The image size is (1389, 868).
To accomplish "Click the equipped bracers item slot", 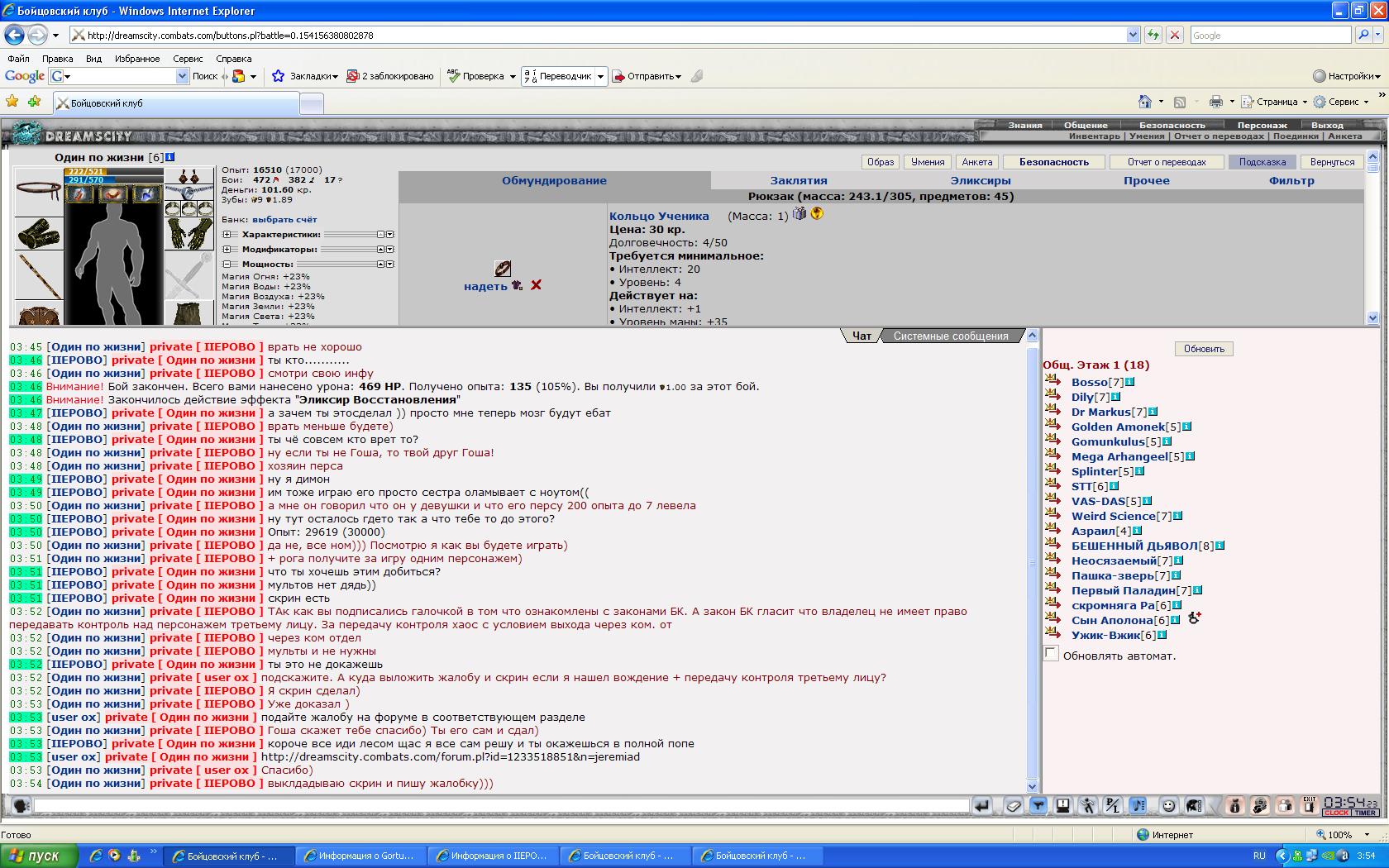I will tap(38, 233).
